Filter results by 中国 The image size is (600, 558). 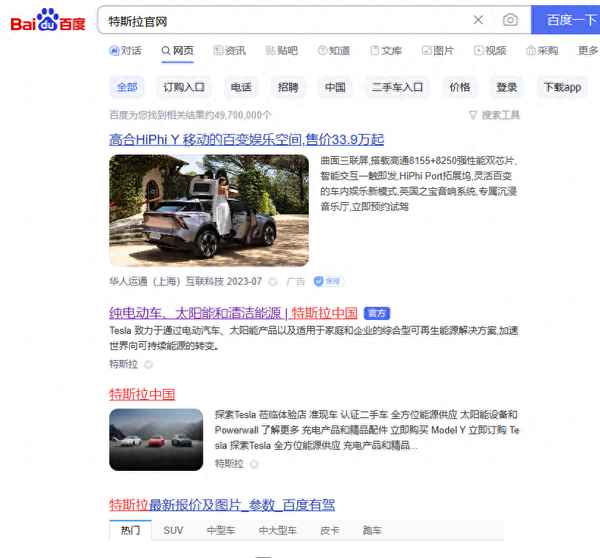[335, 87]
